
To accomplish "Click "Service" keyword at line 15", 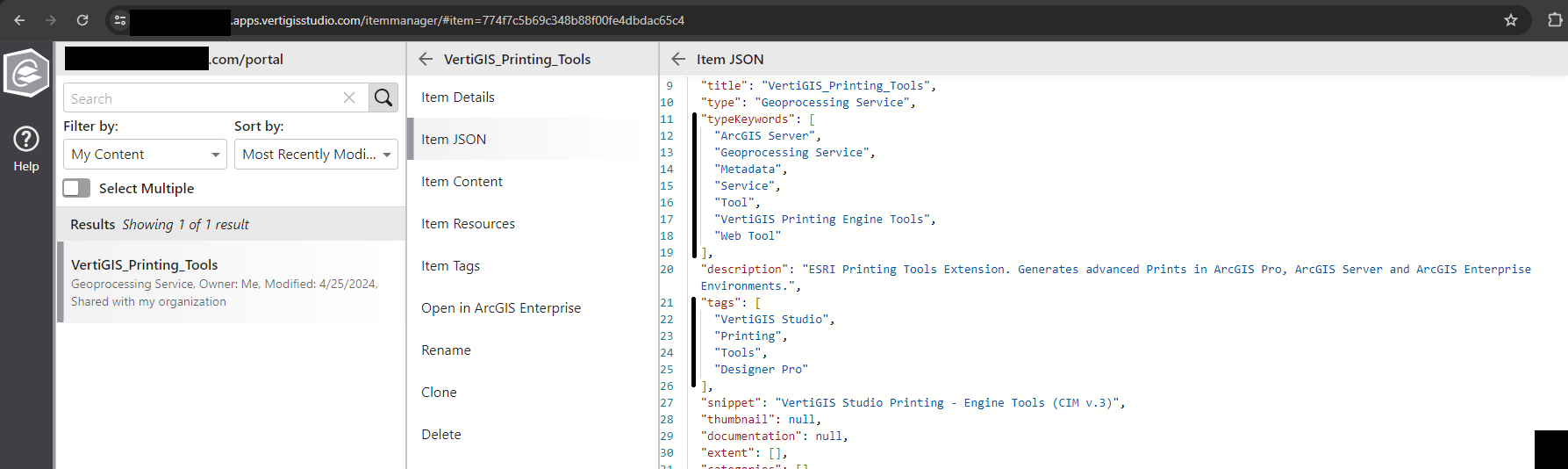I will tap(744, 186).
